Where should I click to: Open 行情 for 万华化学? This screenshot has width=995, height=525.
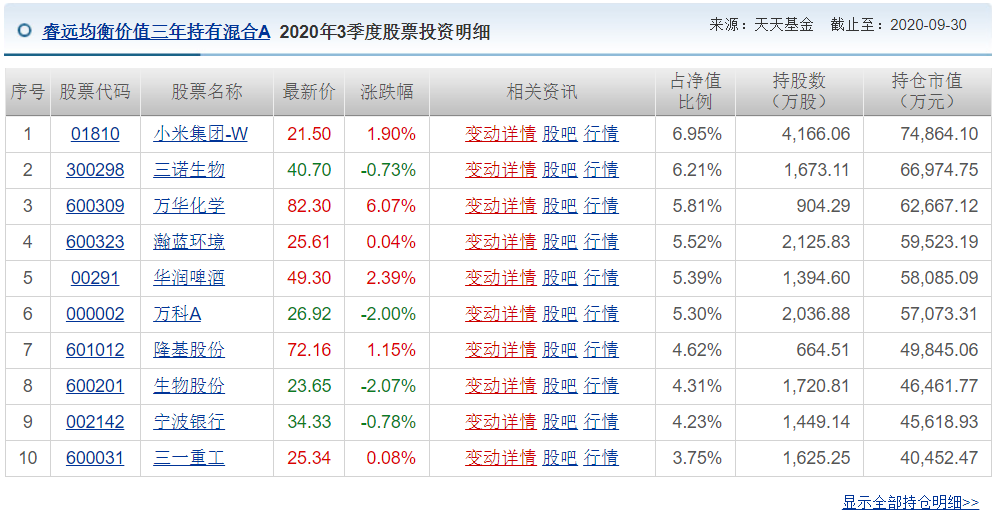601,206
